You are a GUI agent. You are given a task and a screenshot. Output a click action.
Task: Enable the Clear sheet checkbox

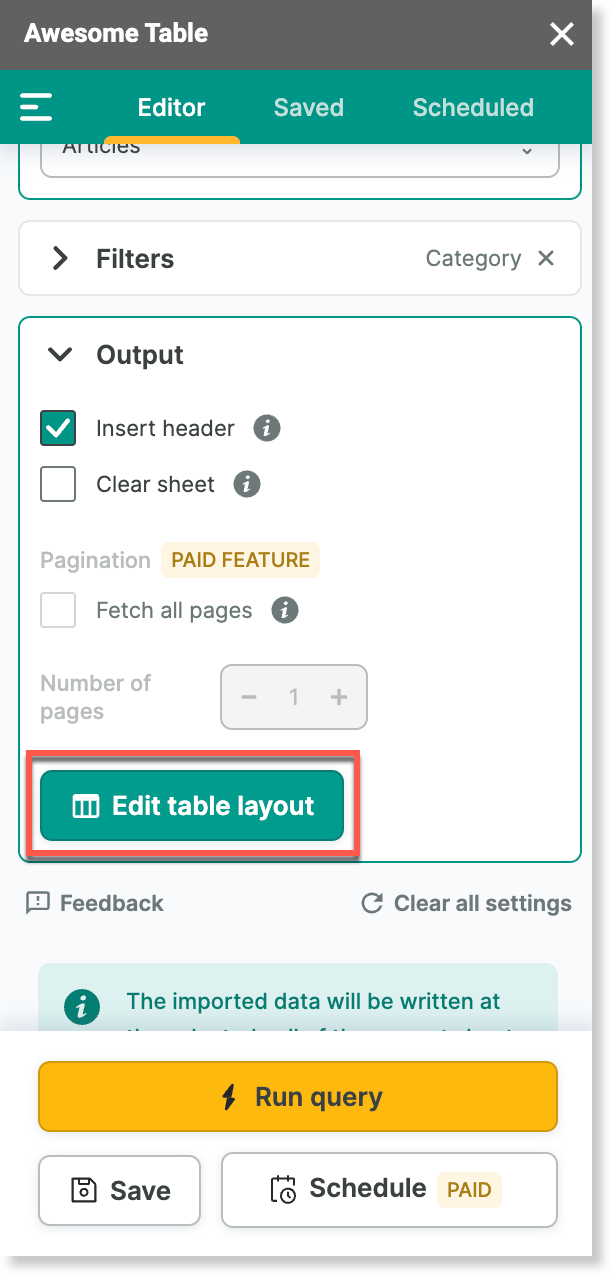coord(58,485)
